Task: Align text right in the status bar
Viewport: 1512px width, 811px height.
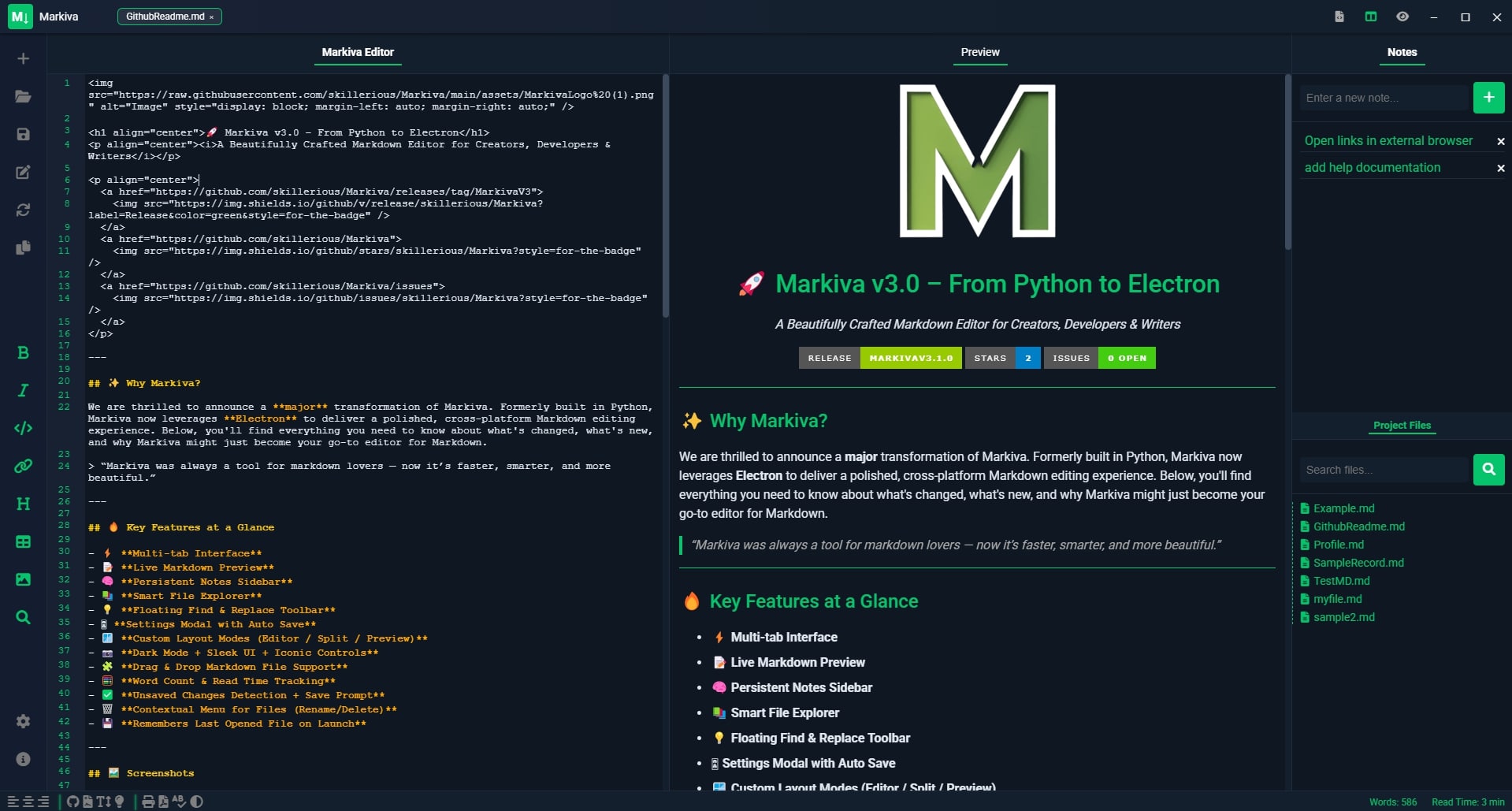Action: [43, 802]
